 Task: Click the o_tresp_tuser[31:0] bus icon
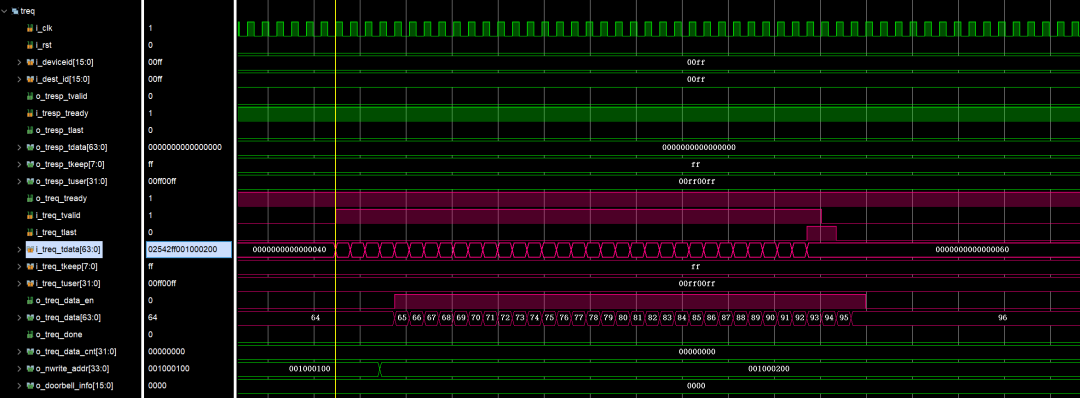(30, 181)
